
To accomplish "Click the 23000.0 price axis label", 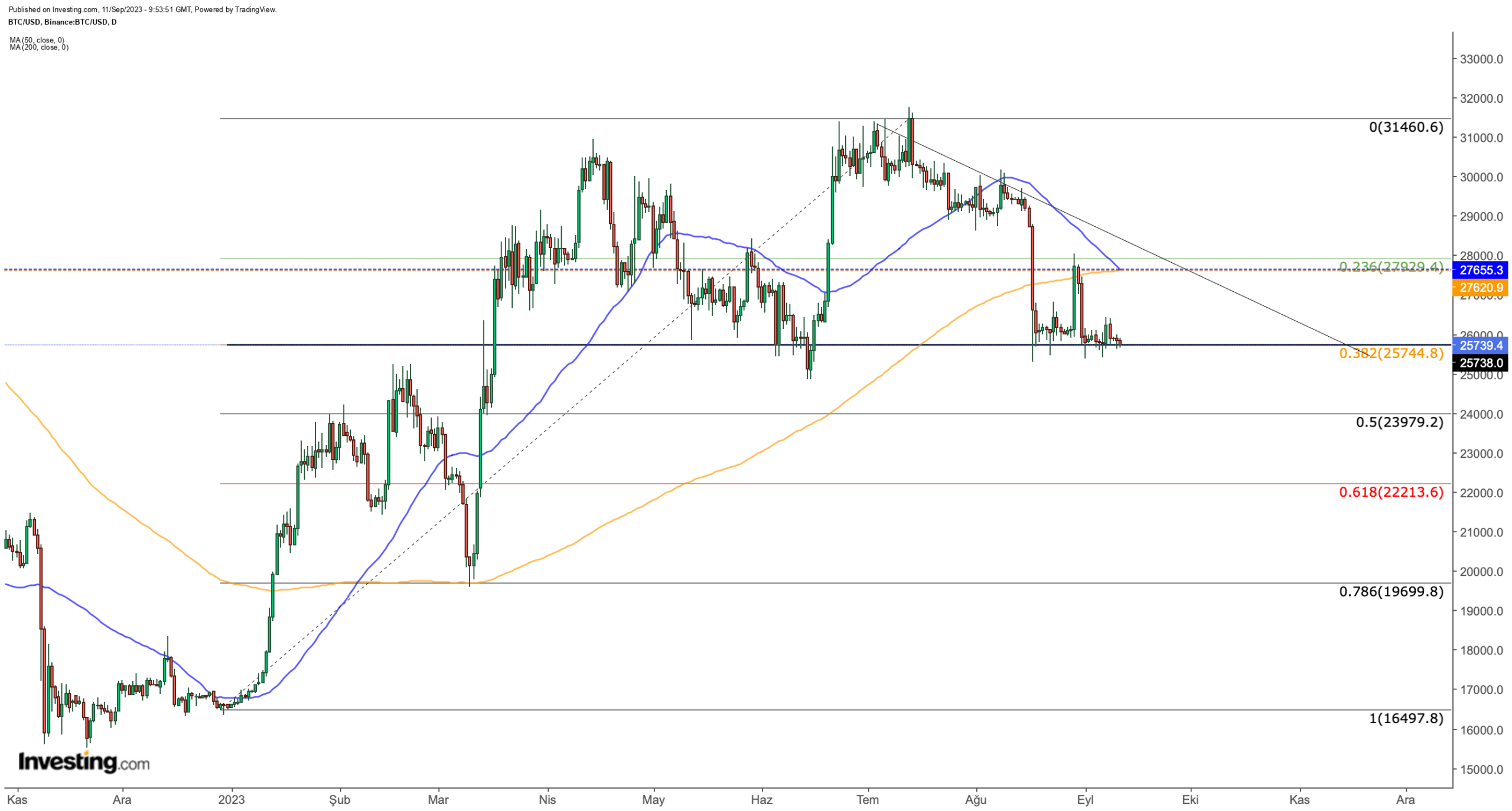I will coord(1481,453).
